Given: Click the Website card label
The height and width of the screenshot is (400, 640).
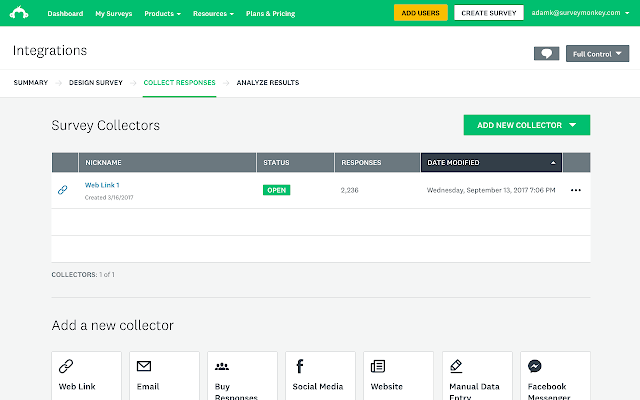Looking at the screenshot, I should tap(387, 387).
